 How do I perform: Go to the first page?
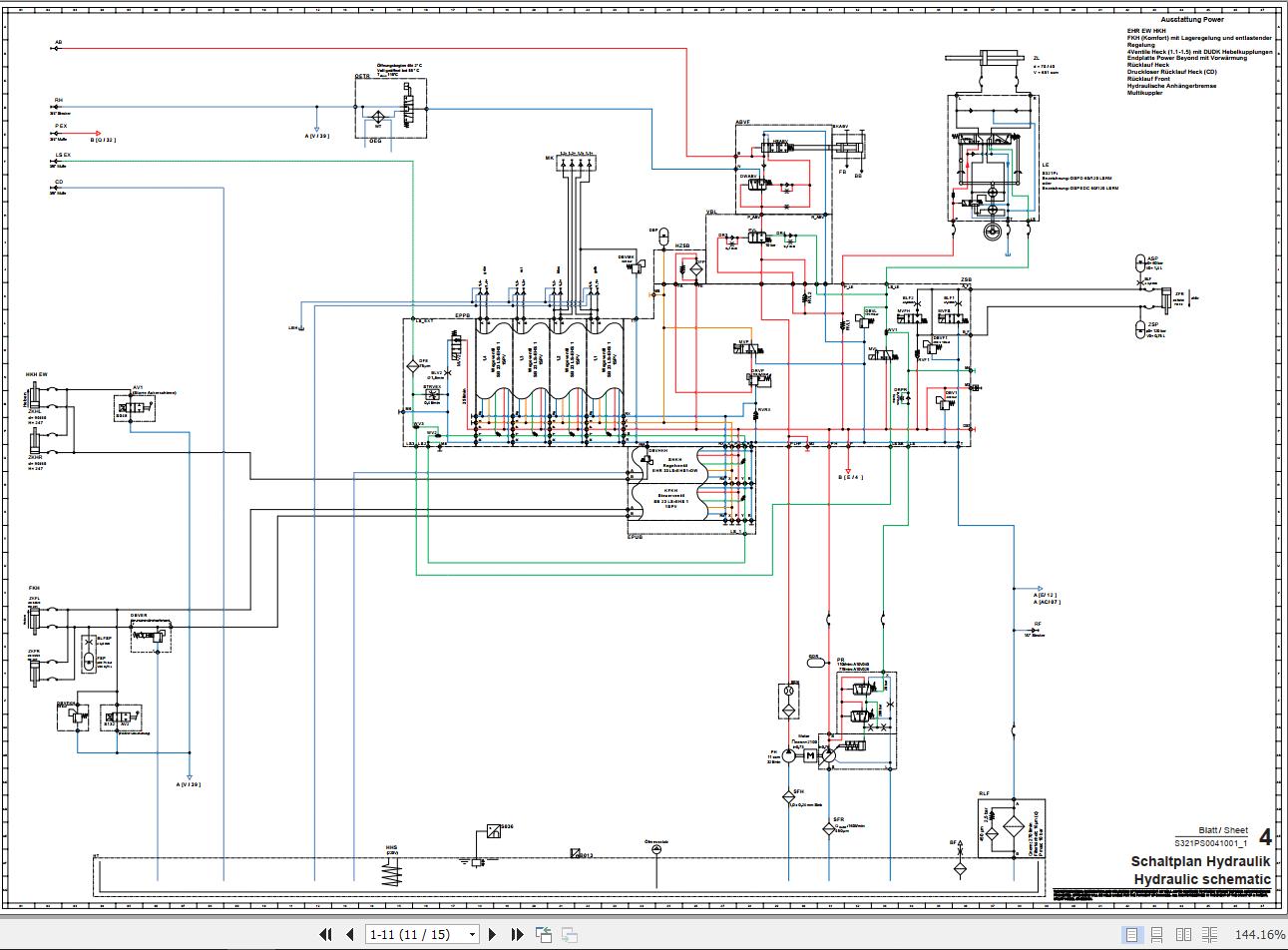[325, 934]
